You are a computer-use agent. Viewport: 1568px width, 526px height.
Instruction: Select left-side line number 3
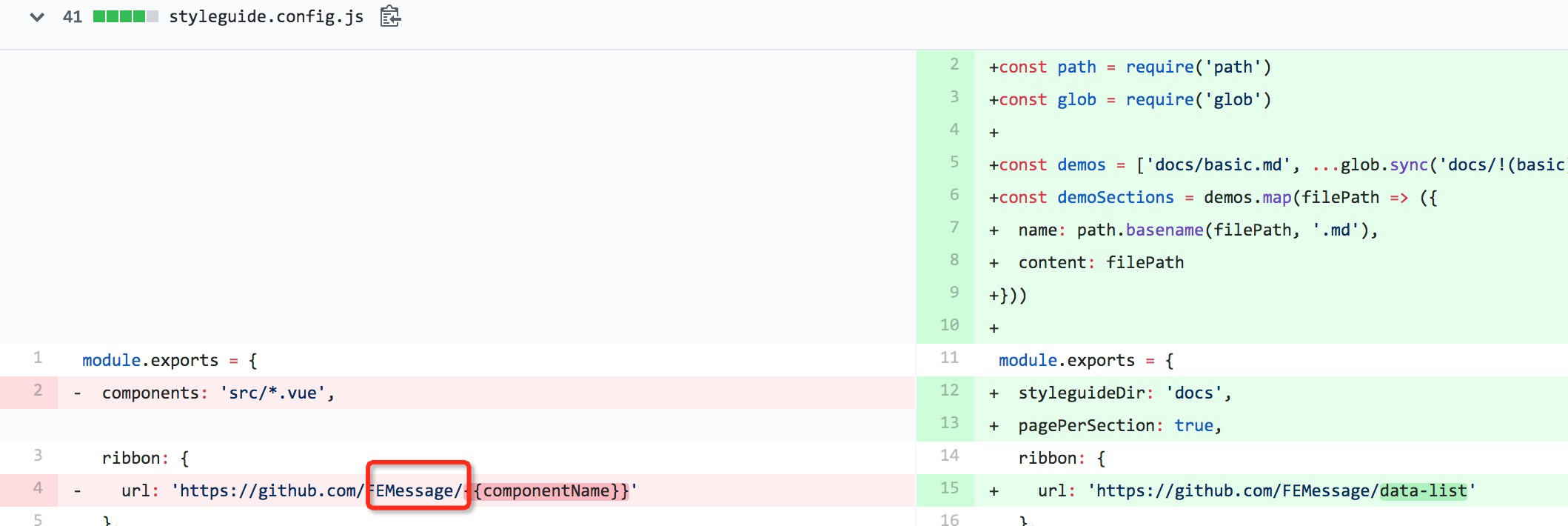coord(38,456)
